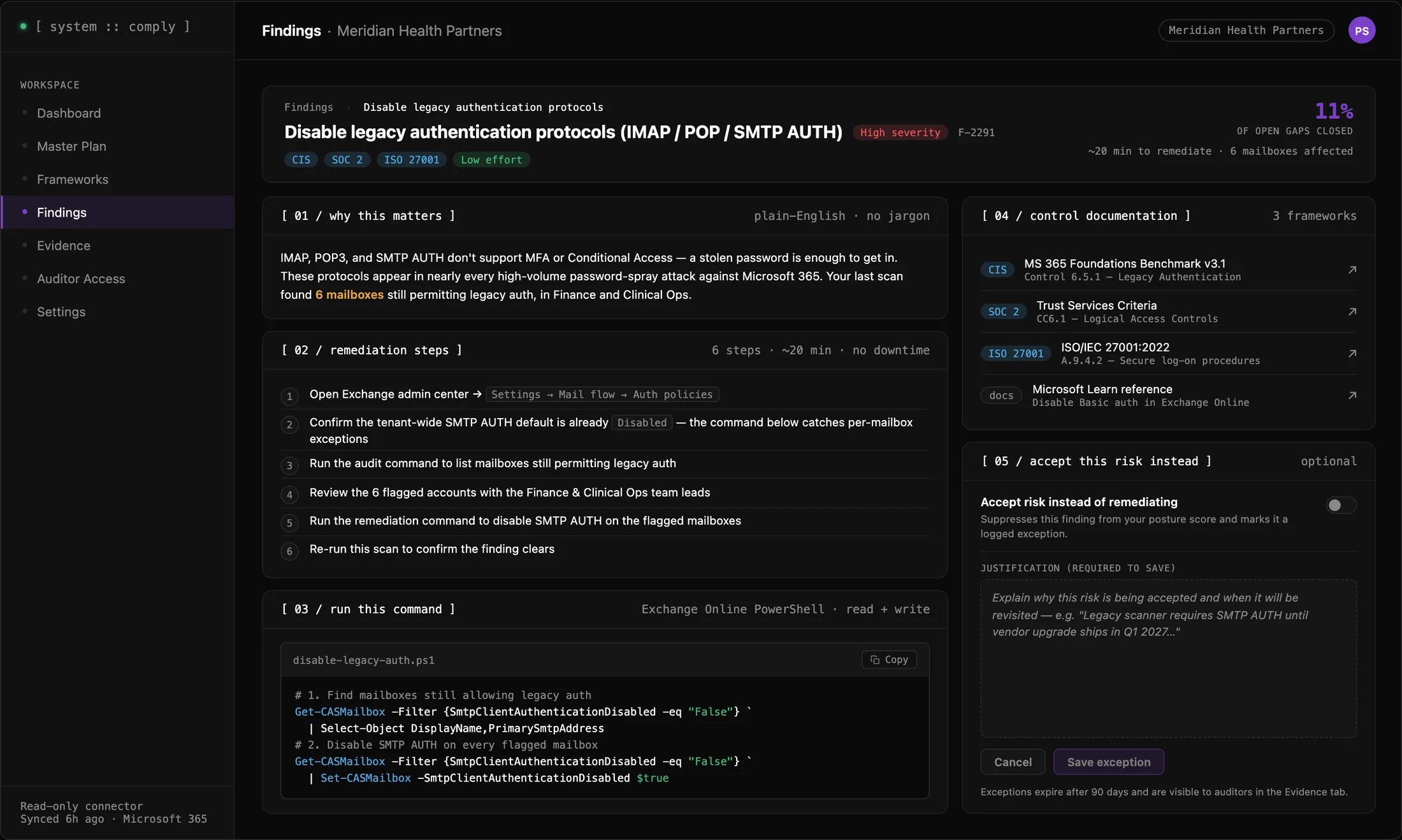Click the highlighted 6 mailboxes link
1402x840 pixels.
pos(349,295)
